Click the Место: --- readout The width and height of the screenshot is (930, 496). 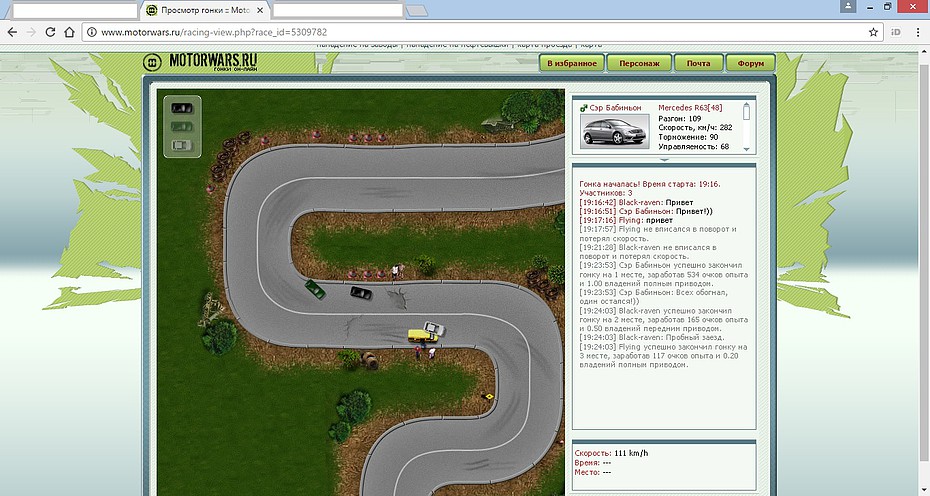[x=593, y=472]
